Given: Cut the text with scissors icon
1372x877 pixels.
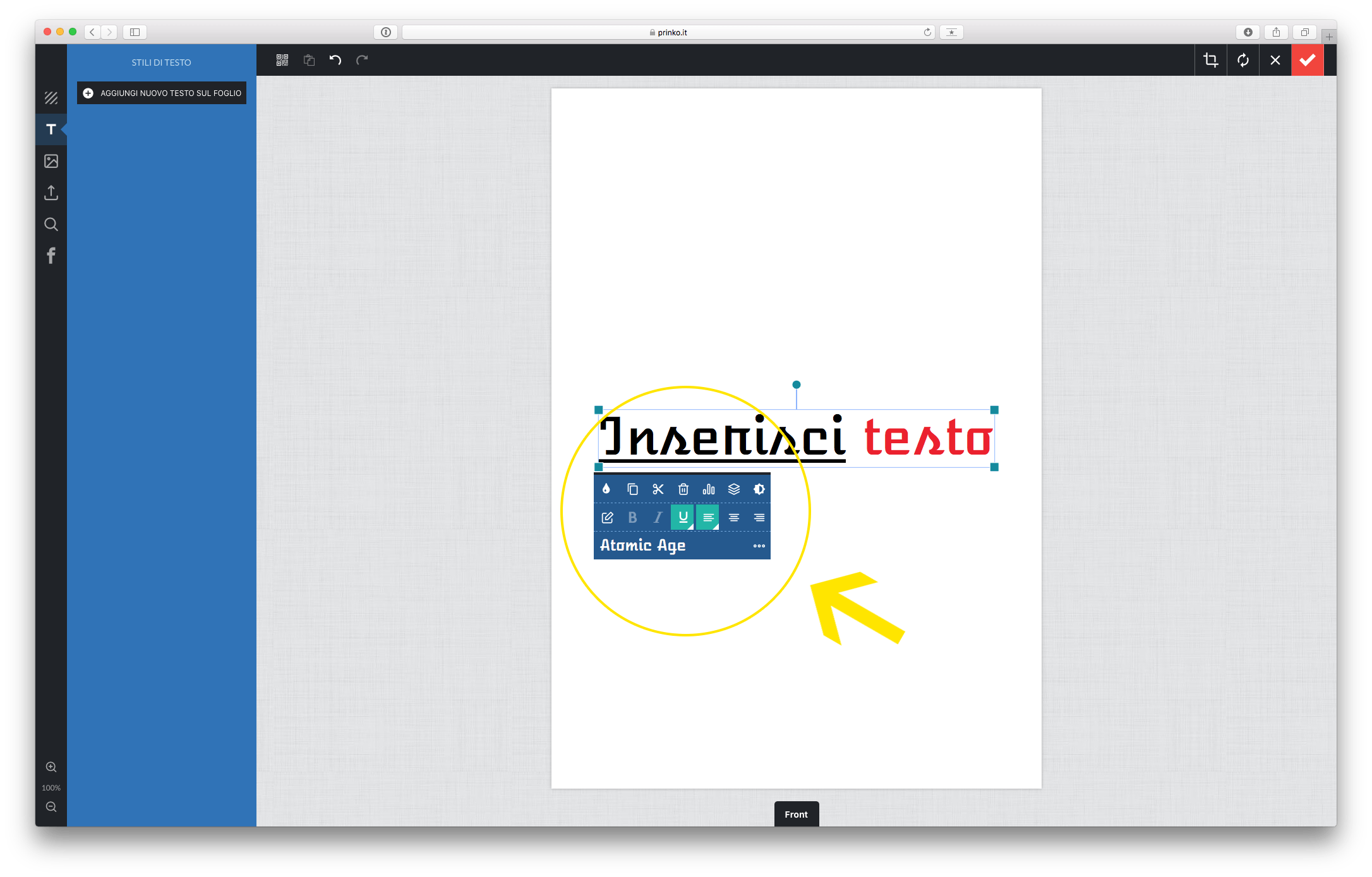Looking at the screenshot, I should click(658, 489).
